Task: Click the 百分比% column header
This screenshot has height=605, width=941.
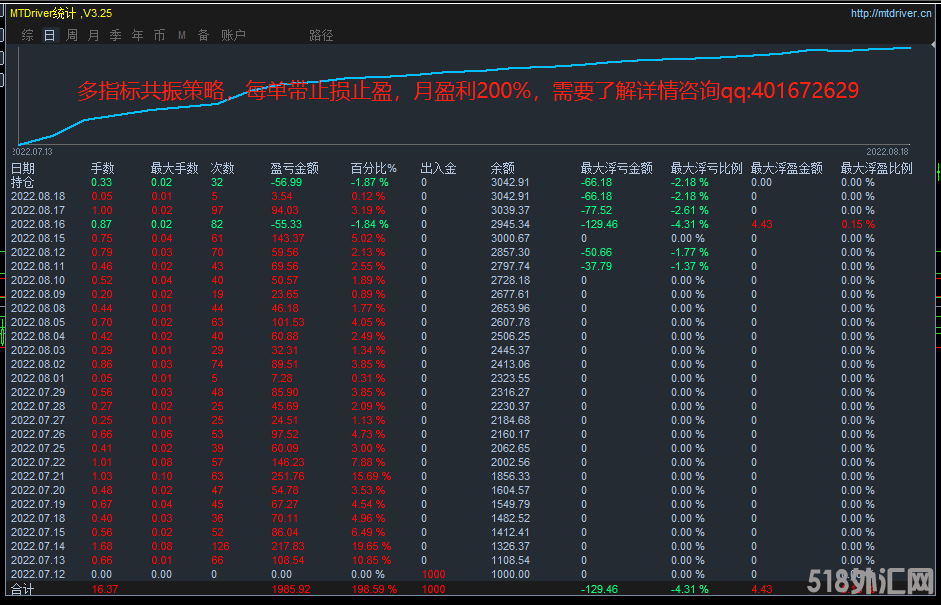Action: point(373,168)
